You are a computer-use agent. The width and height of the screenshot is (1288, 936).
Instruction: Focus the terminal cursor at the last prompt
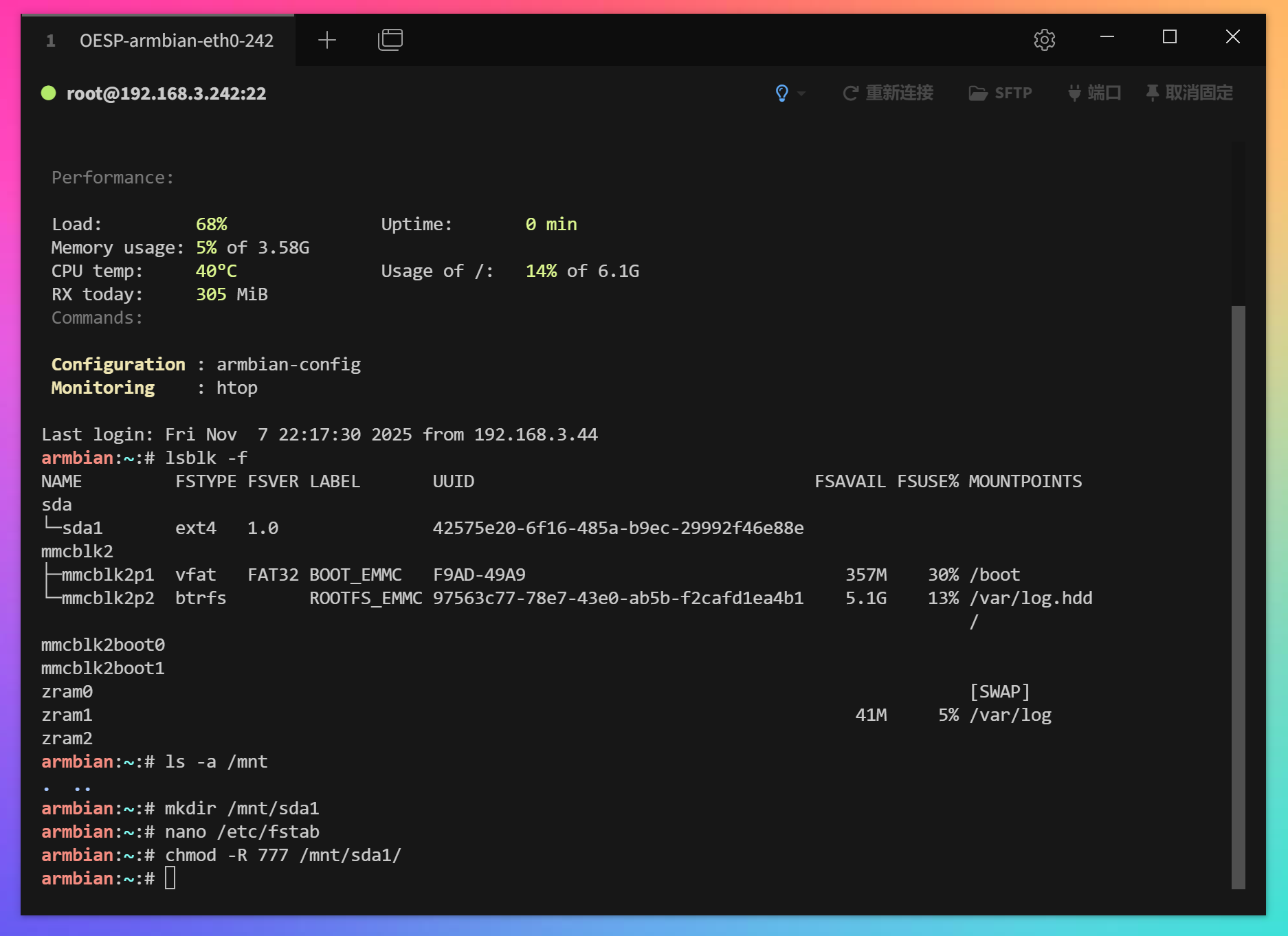[x=170, y=878]
